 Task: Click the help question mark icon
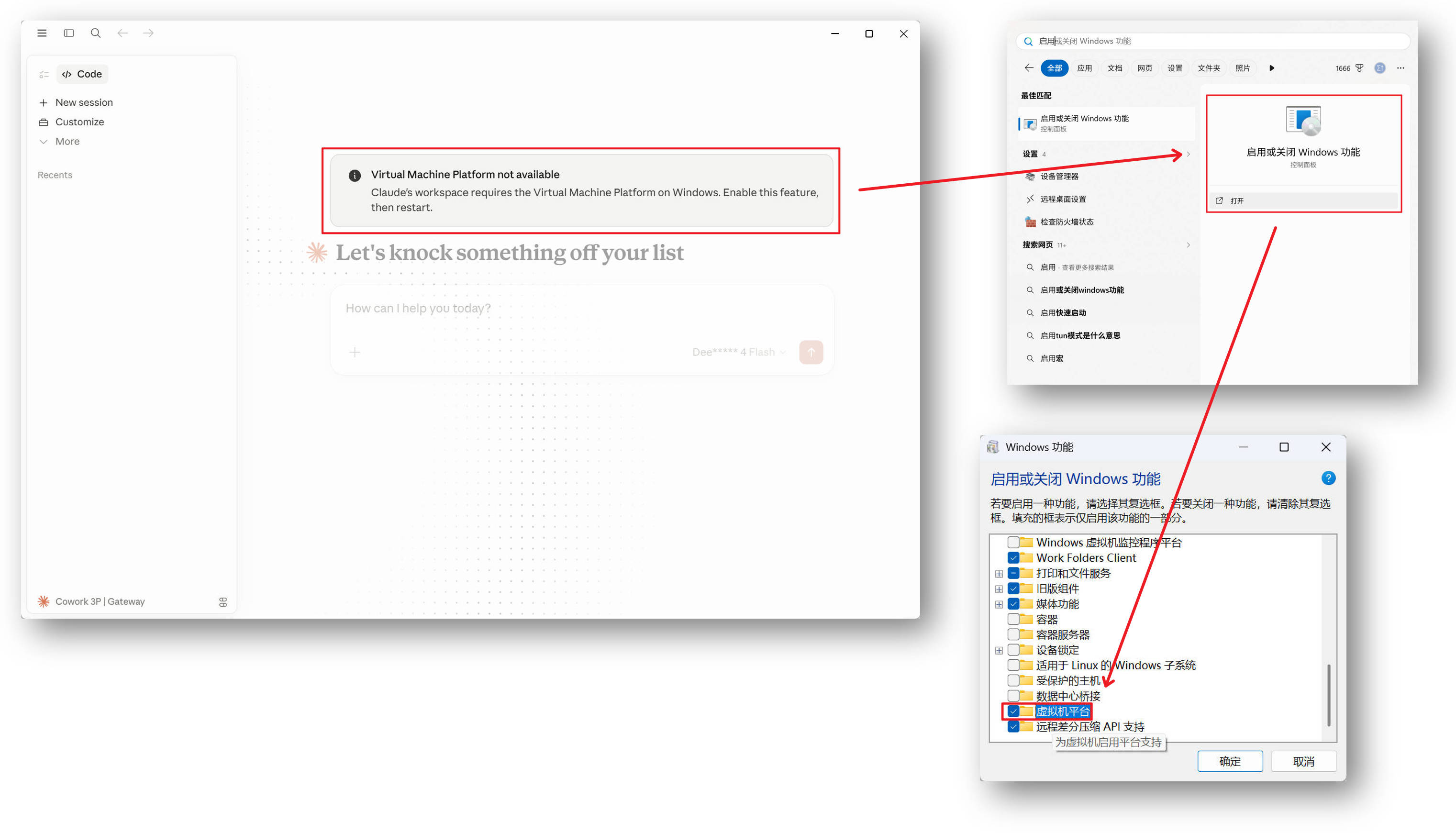[1328, 478]
